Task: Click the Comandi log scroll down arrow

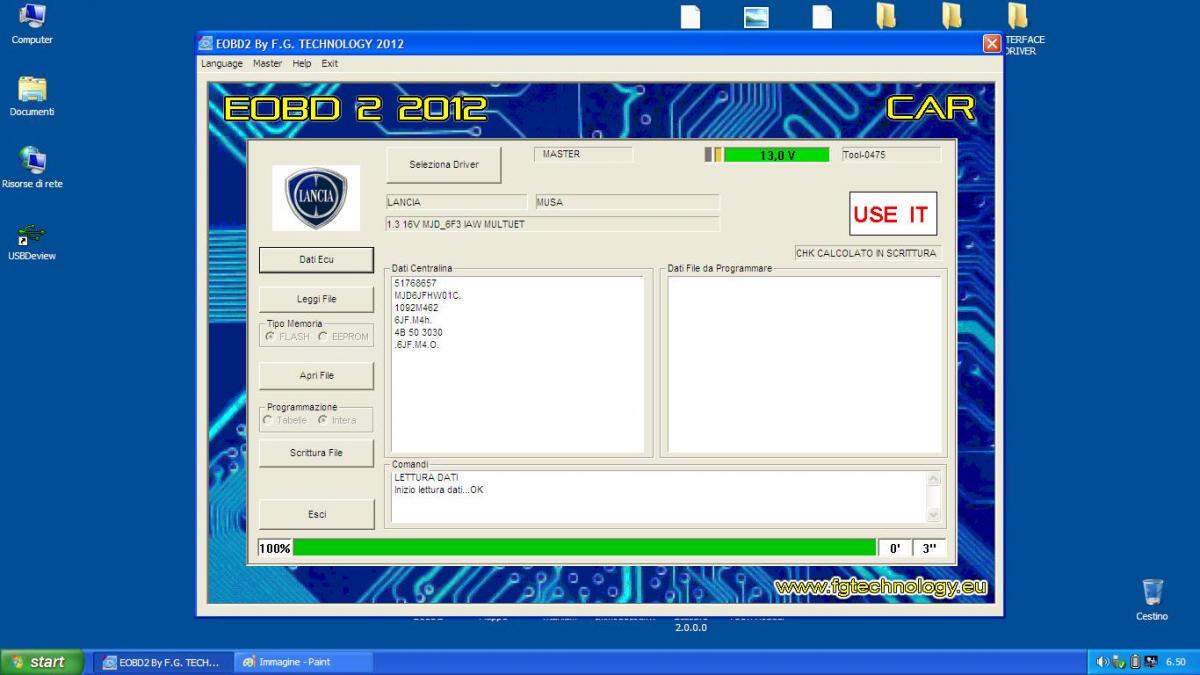Action: [934, 515]
